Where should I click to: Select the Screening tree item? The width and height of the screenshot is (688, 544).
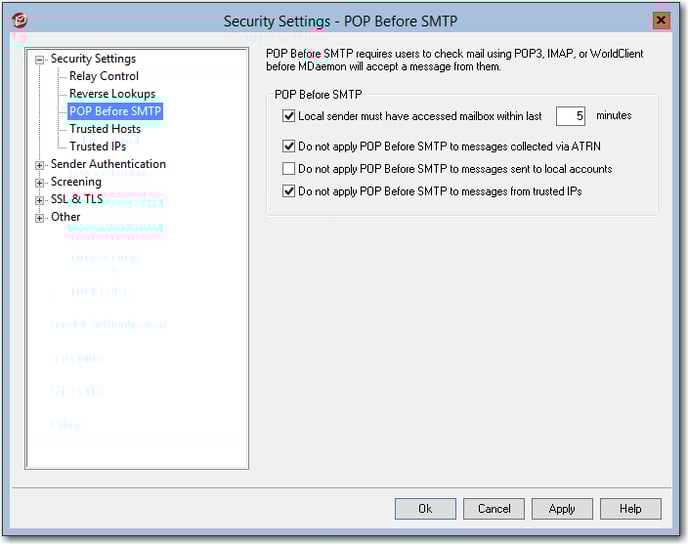point(76,181)
